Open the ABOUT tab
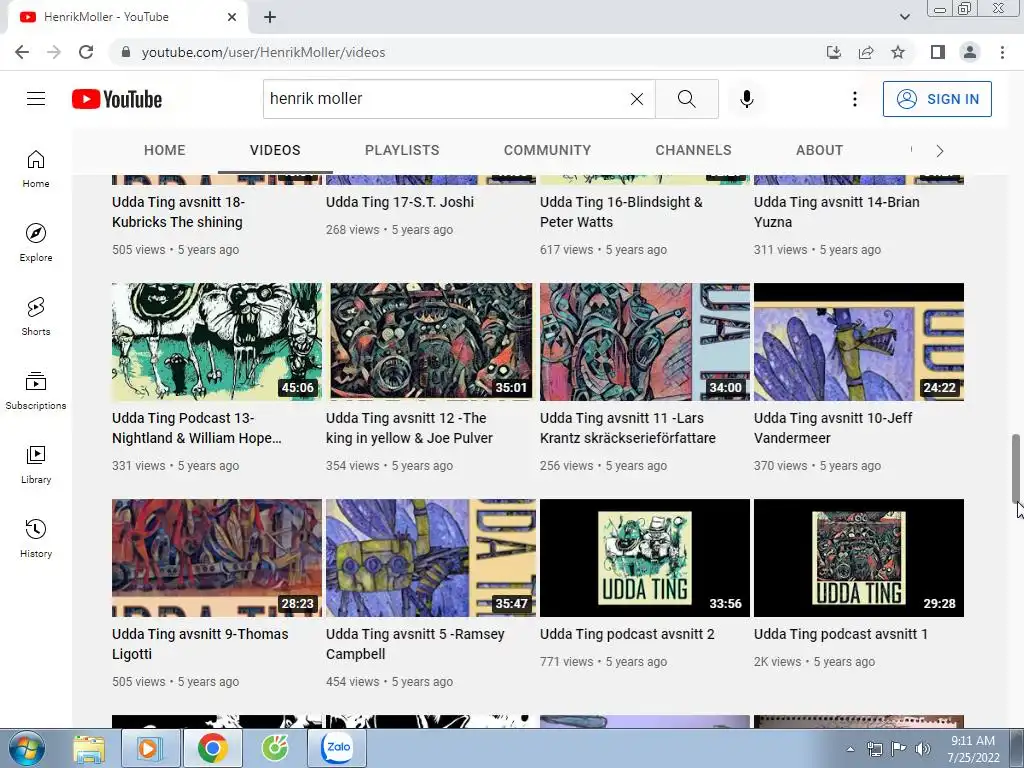 click(x=820, y=150)
